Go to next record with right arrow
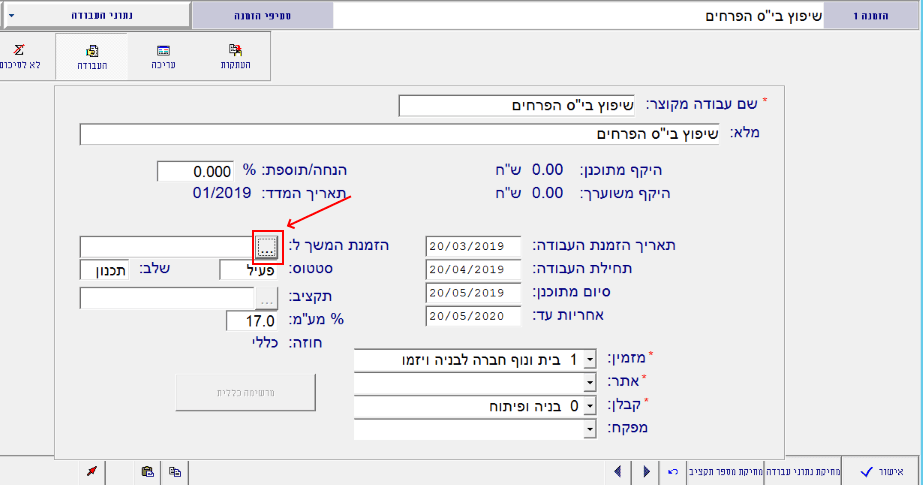This screenshot has width=923, height=485. click(x=647, y=472)
